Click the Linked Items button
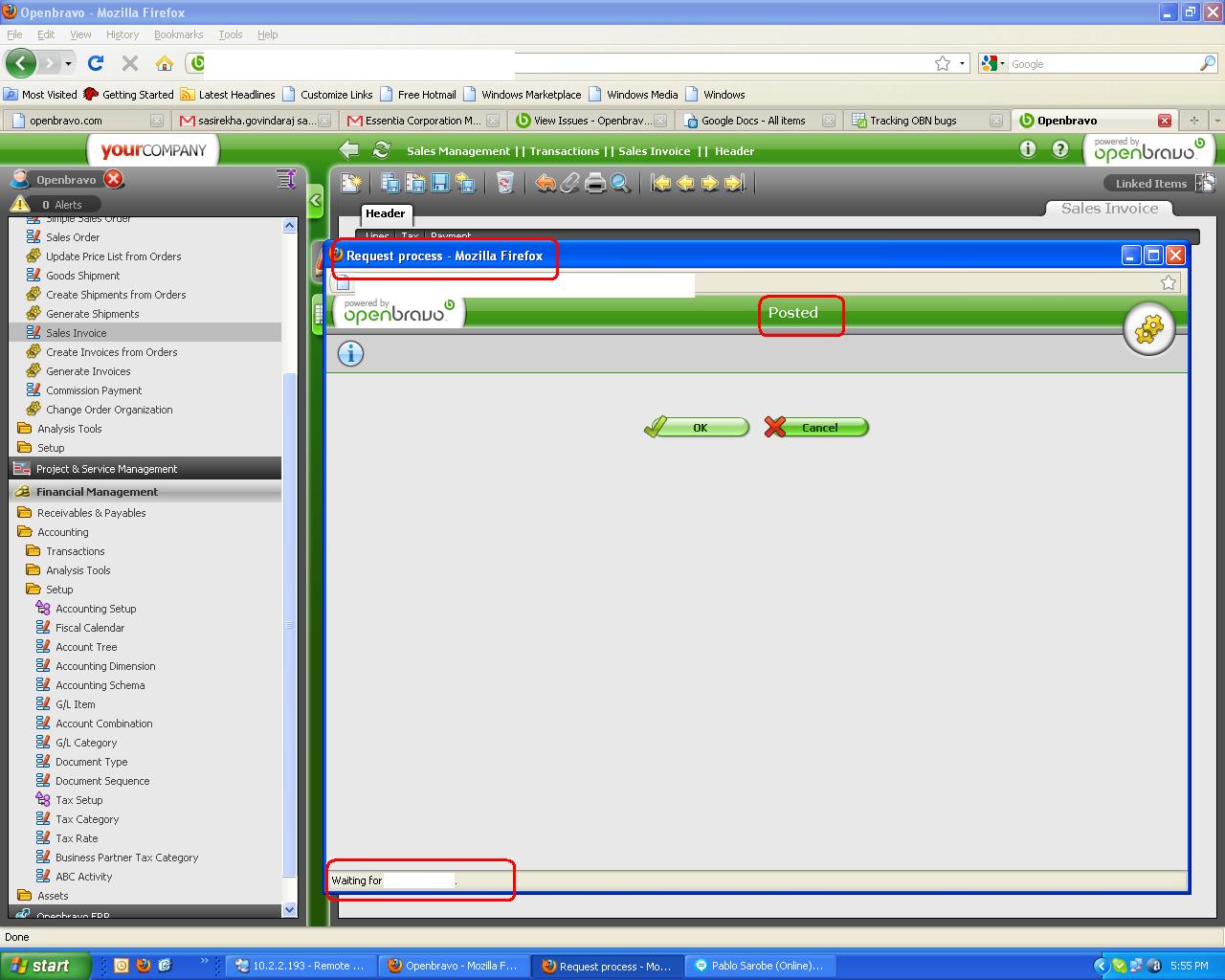 click(x=1160, y=183)
